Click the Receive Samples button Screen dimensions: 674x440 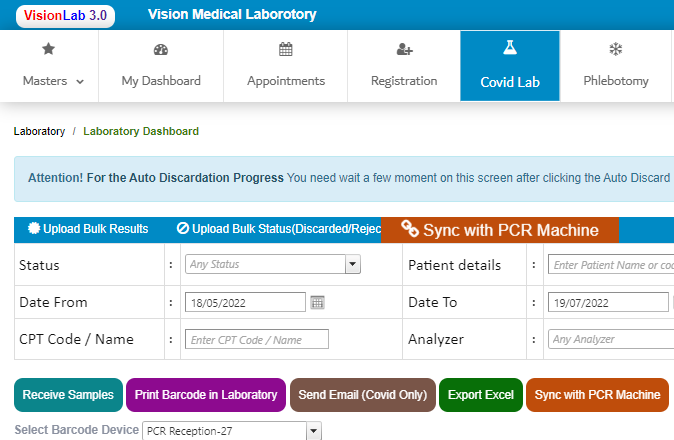[68, 395]
